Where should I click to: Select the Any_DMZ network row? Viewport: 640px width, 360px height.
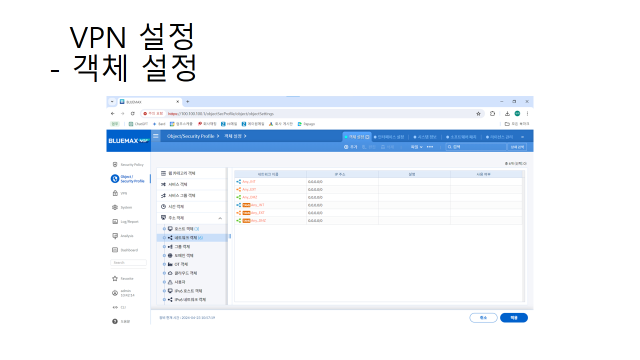[x=378, y=197]
